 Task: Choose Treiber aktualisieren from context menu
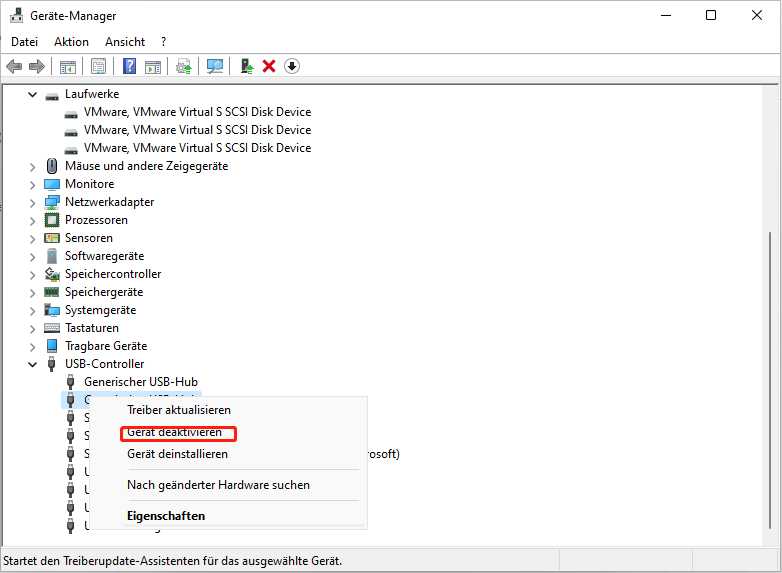179,410
